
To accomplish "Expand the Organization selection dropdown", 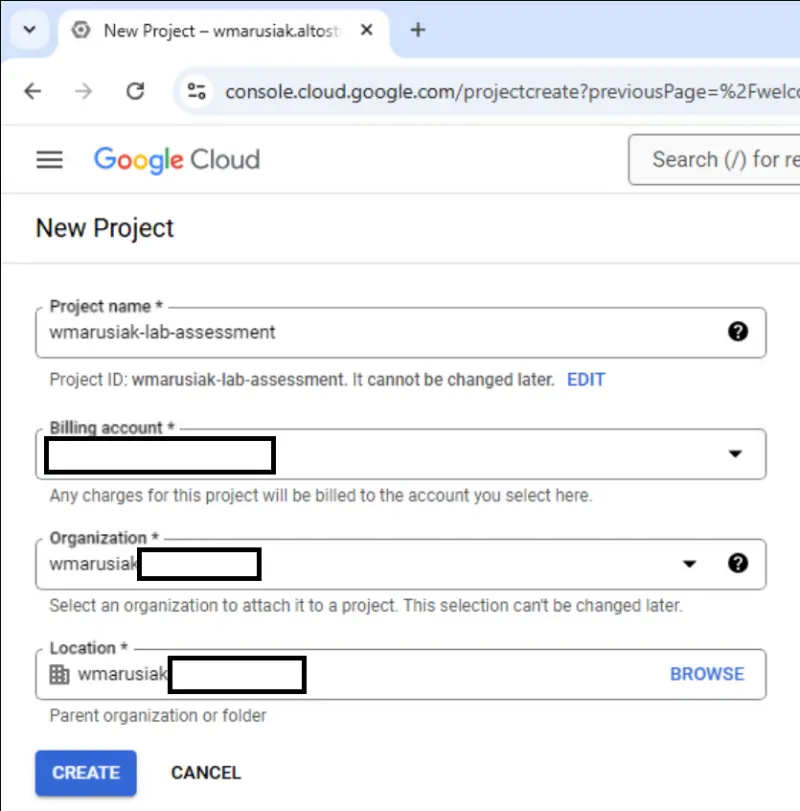I will 689,563.
